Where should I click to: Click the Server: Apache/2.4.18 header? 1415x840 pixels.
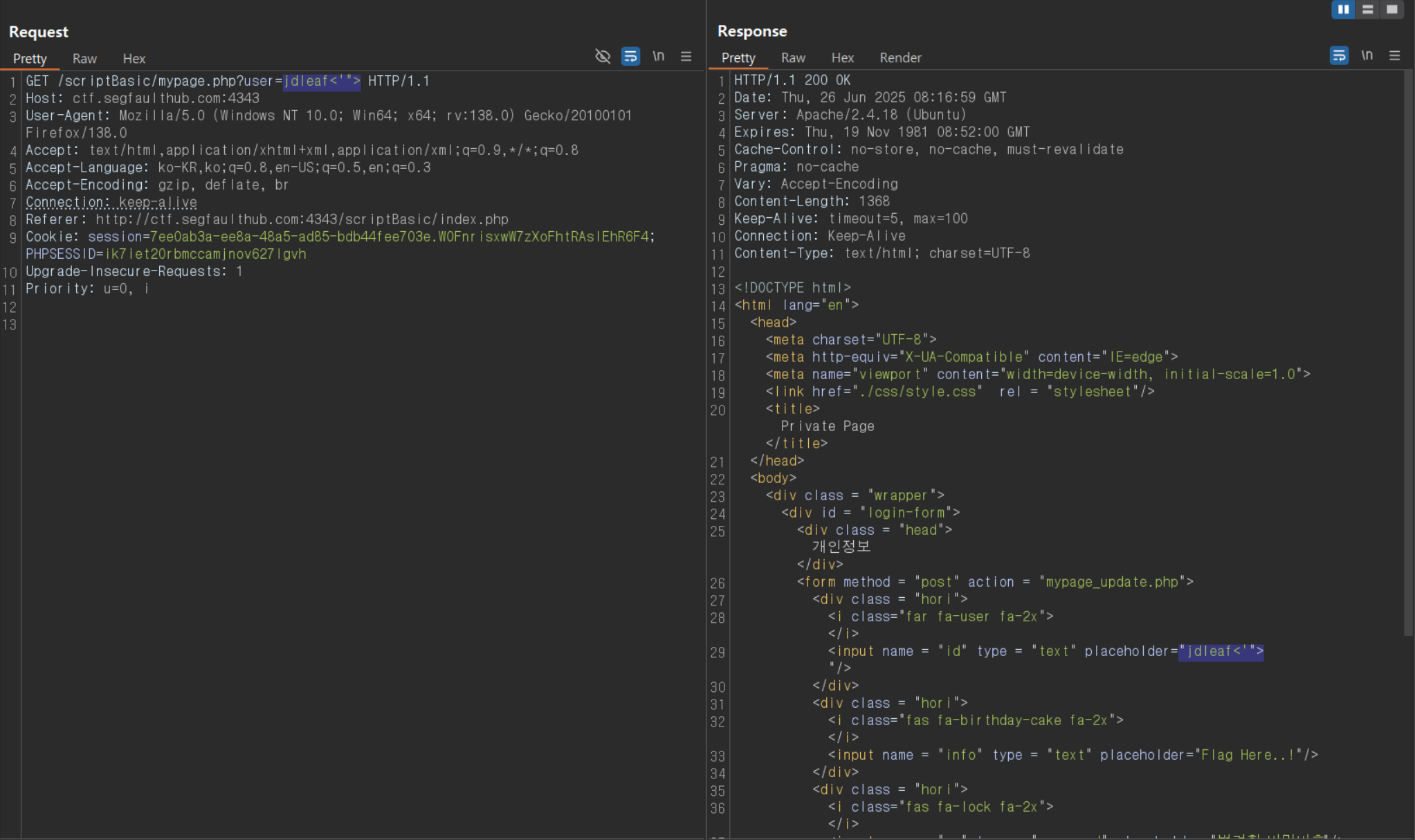tap(850, 115)
